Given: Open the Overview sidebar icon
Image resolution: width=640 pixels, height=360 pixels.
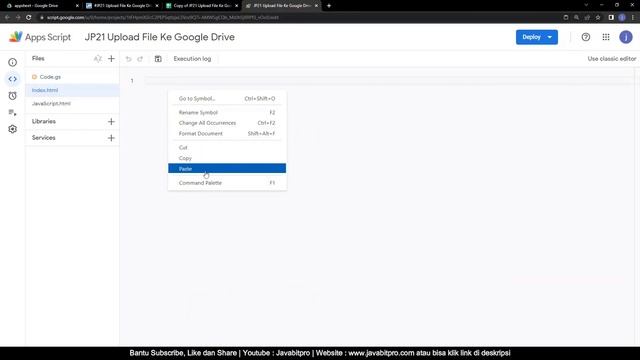Looking at the screenshot, I should (13, 62).
